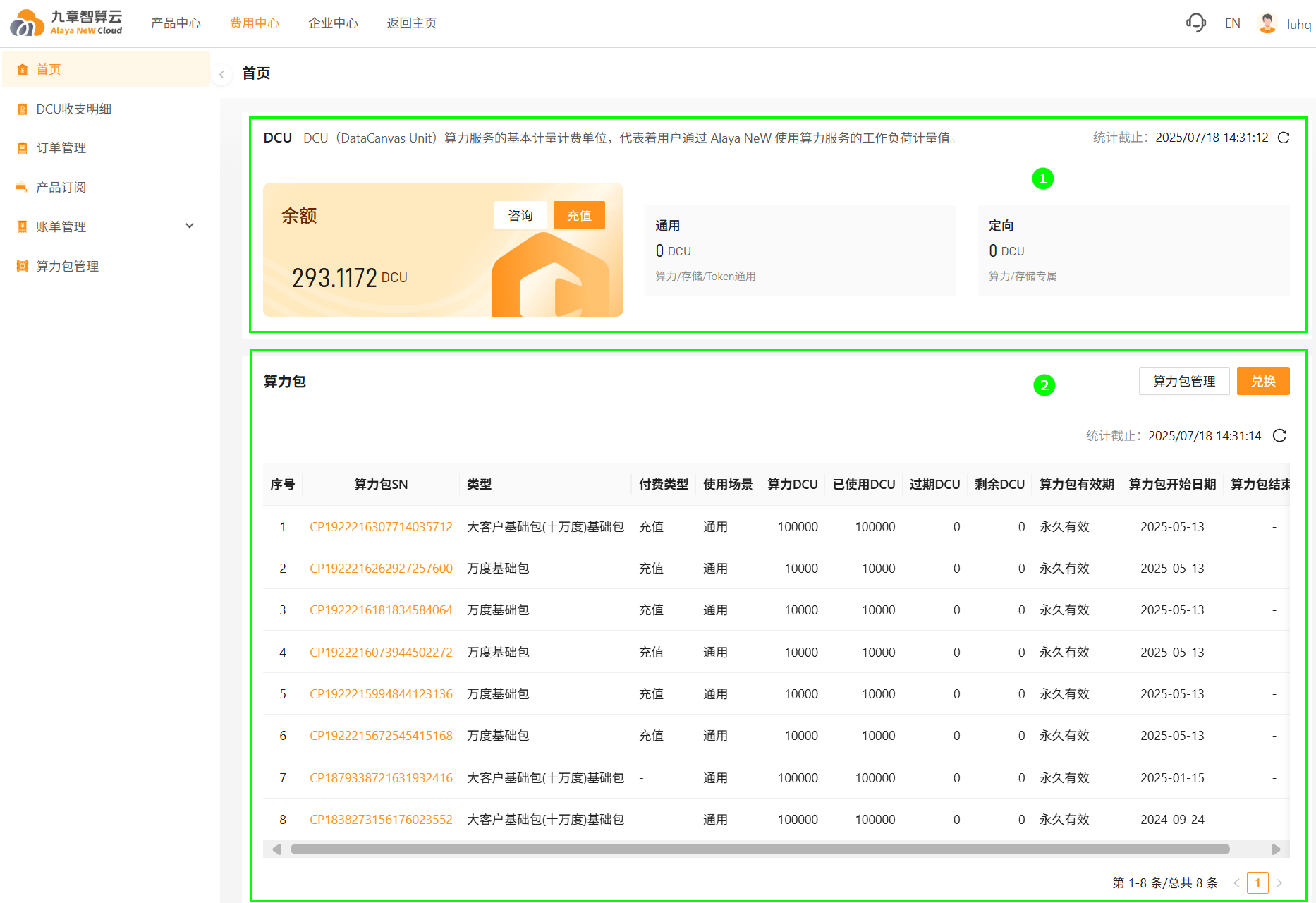Viewport: 1316px width, 903px height.
Task: Click the 账单管理 sidebar icon
Action: point(23,227)
